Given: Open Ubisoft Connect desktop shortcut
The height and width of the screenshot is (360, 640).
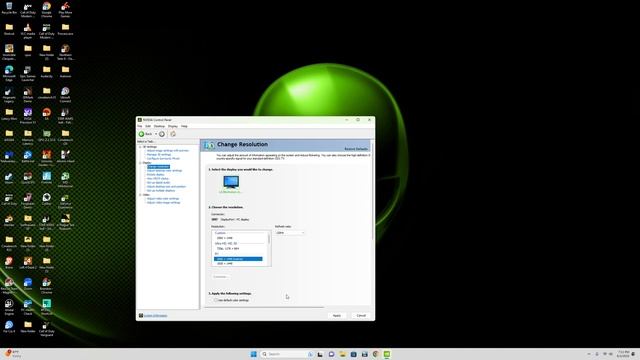Looking at the screenshot, I should [x=65, y=95].
